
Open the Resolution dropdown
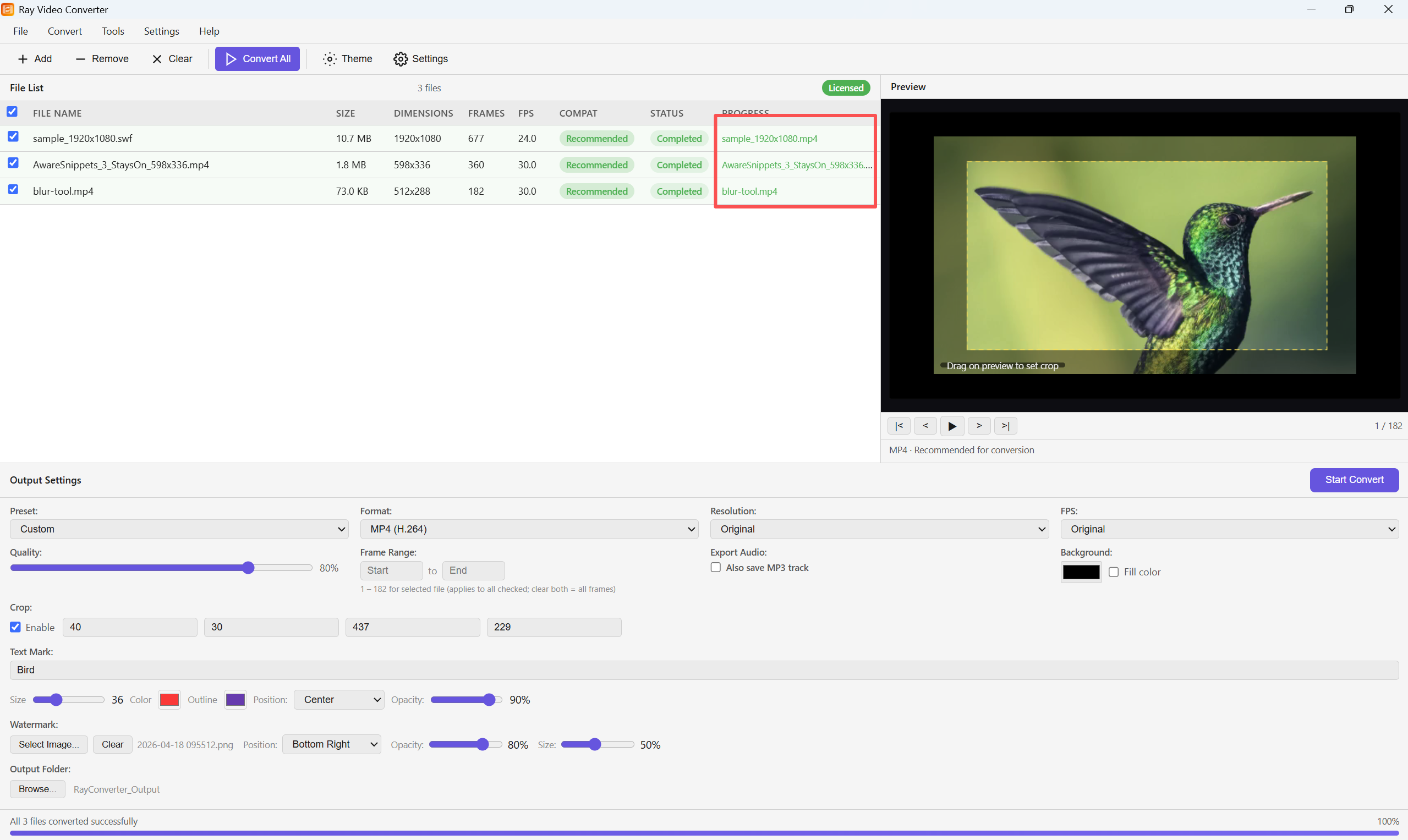coord(879,529)
